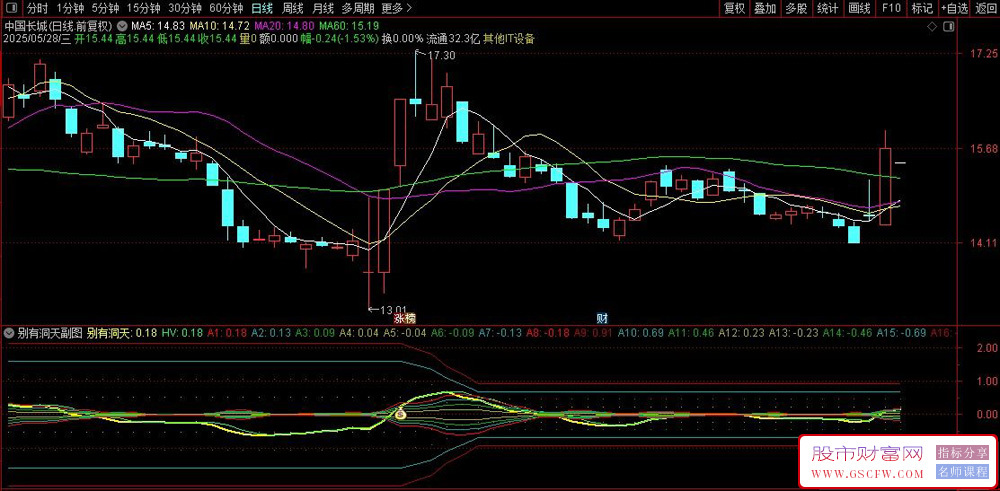Viewport: 1000px width, 491px height.
Task: Click the 17.30 high price annotation
Action: click(x=441, y=55)
